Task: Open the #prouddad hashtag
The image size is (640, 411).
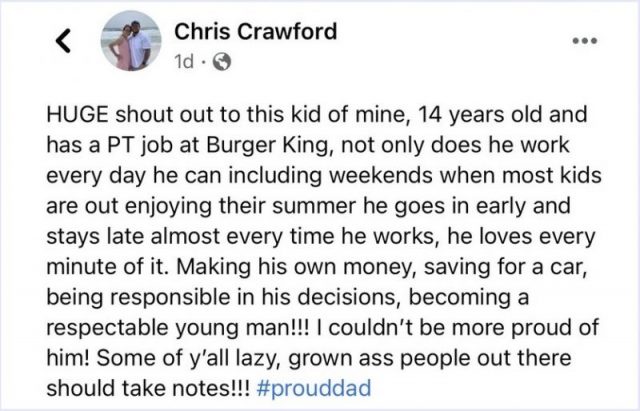Action: click(x=314, y=388)
